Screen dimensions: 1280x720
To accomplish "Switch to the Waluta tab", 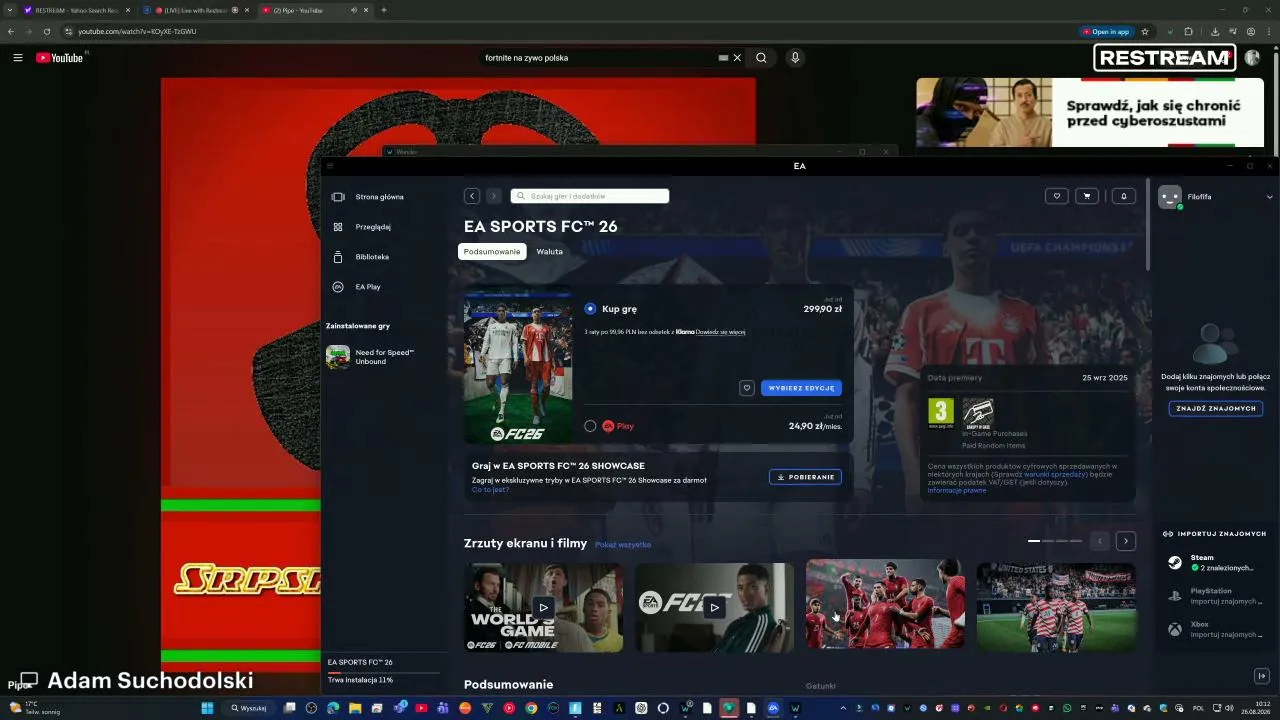I will [x=549, y=251].
